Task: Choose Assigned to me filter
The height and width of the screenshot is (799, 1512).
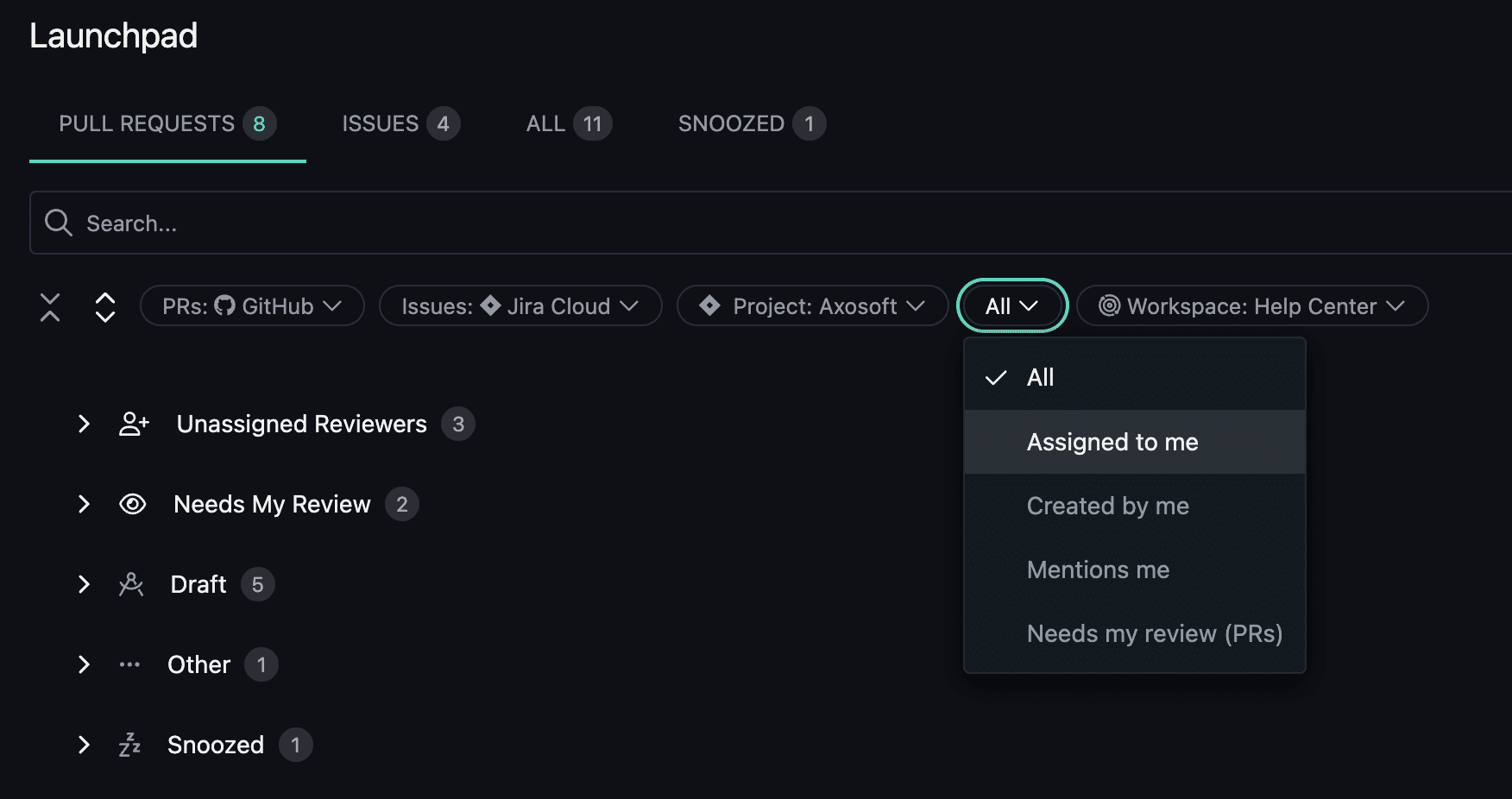Action: click(1134, 442)
